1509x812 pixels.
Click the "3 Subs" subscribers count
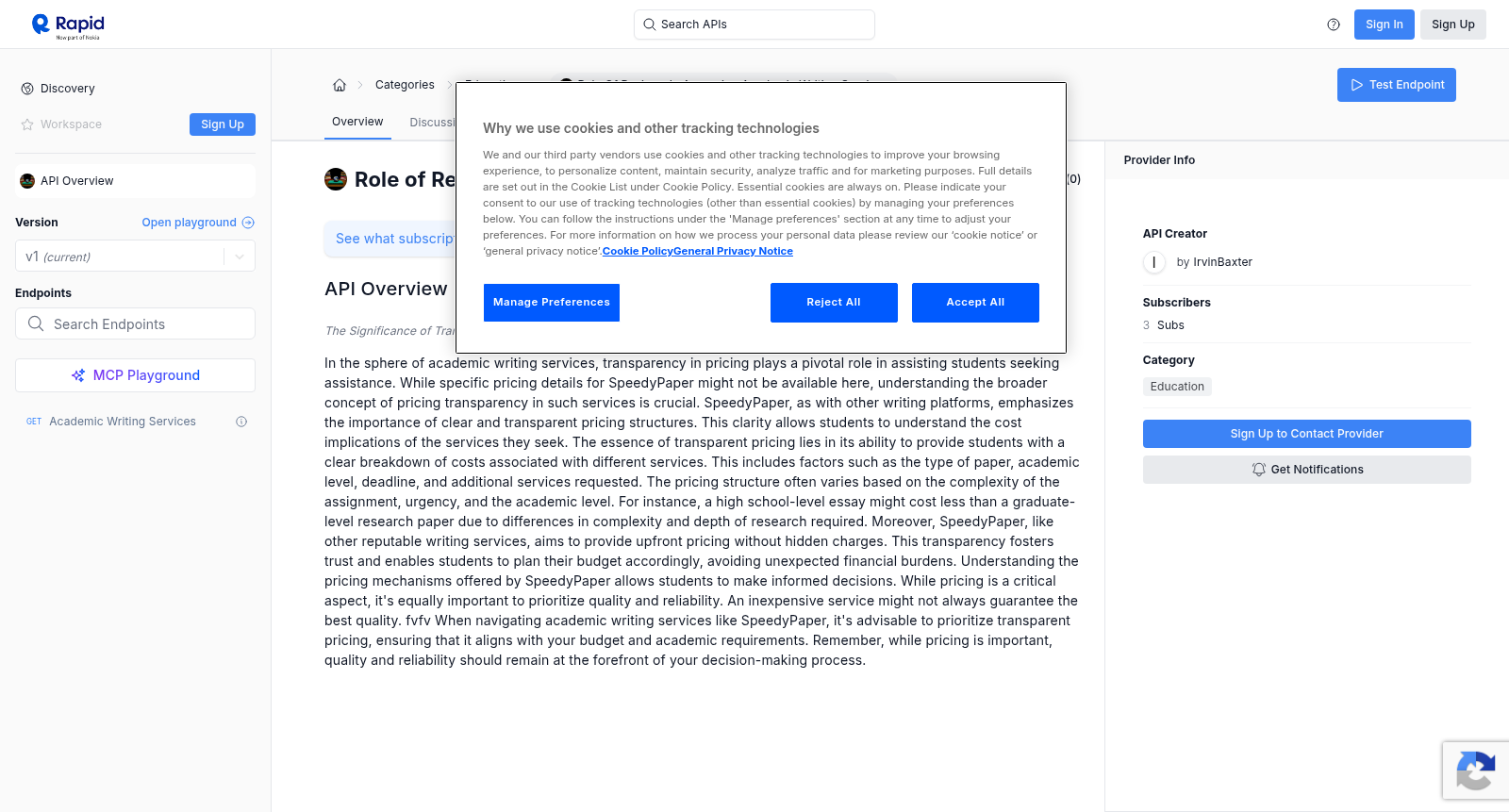point(1164,325)
